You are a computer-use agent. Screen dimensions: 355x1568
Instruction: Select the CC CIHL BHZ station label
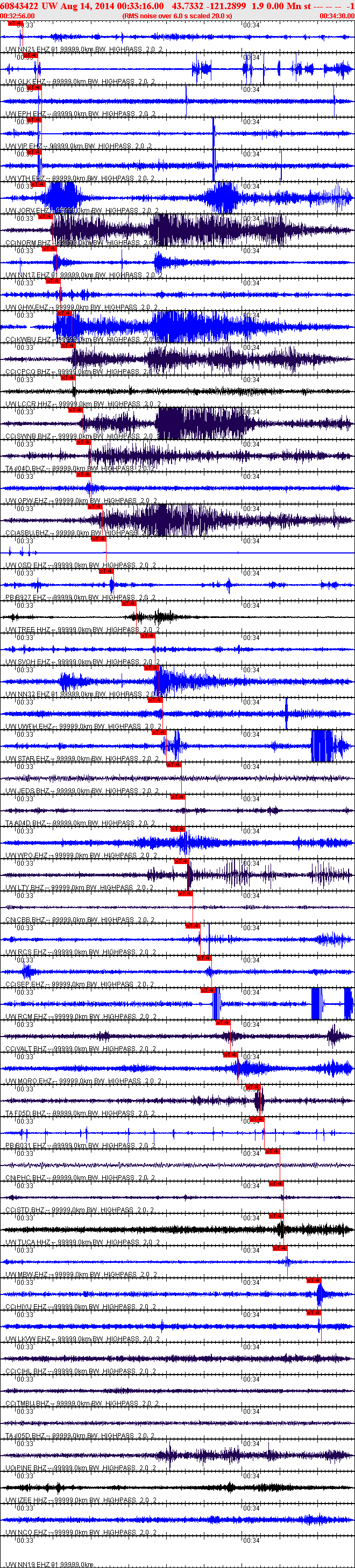point(80,1372)
